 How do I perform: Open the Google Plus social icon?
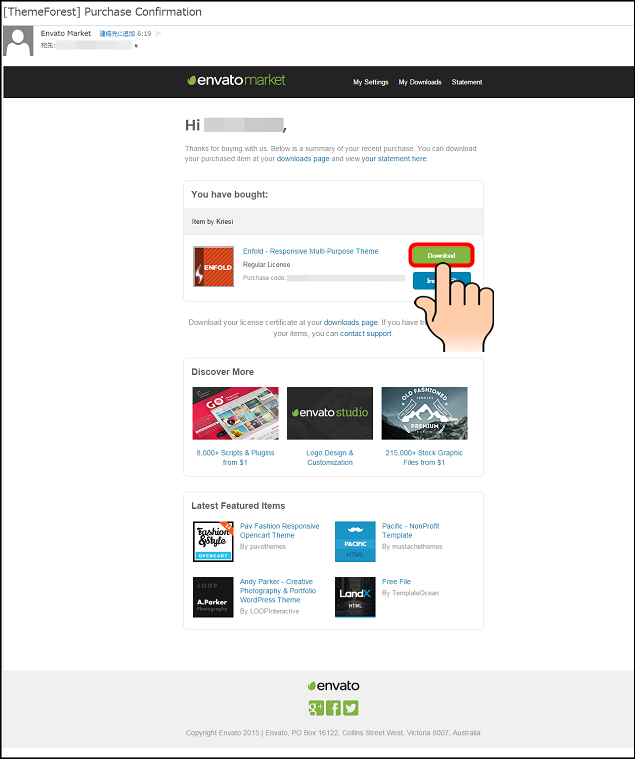(x=316, y=708)
